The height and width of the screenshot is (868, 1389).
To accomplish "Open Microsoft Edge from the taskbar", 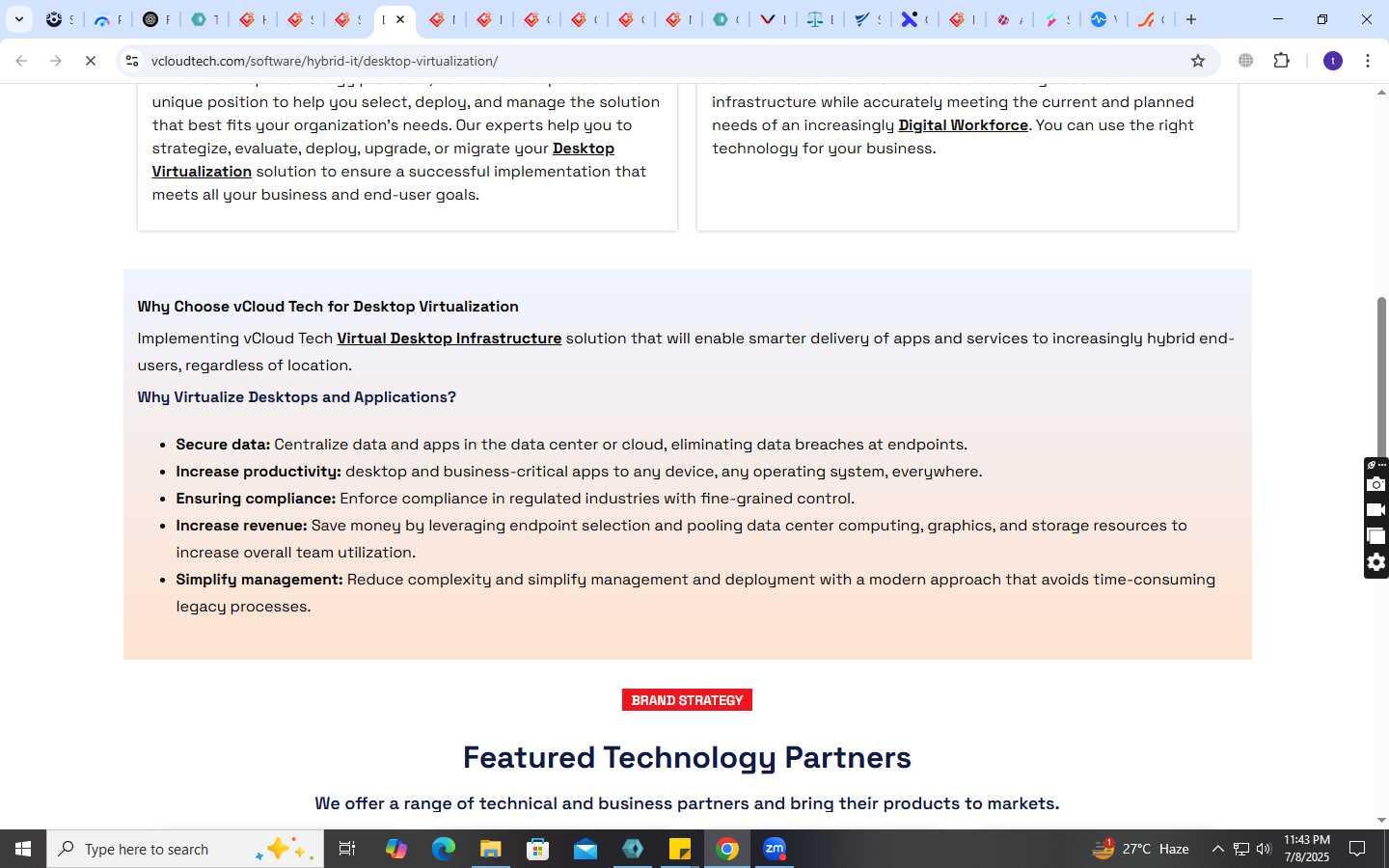I will tap(443, 849).
